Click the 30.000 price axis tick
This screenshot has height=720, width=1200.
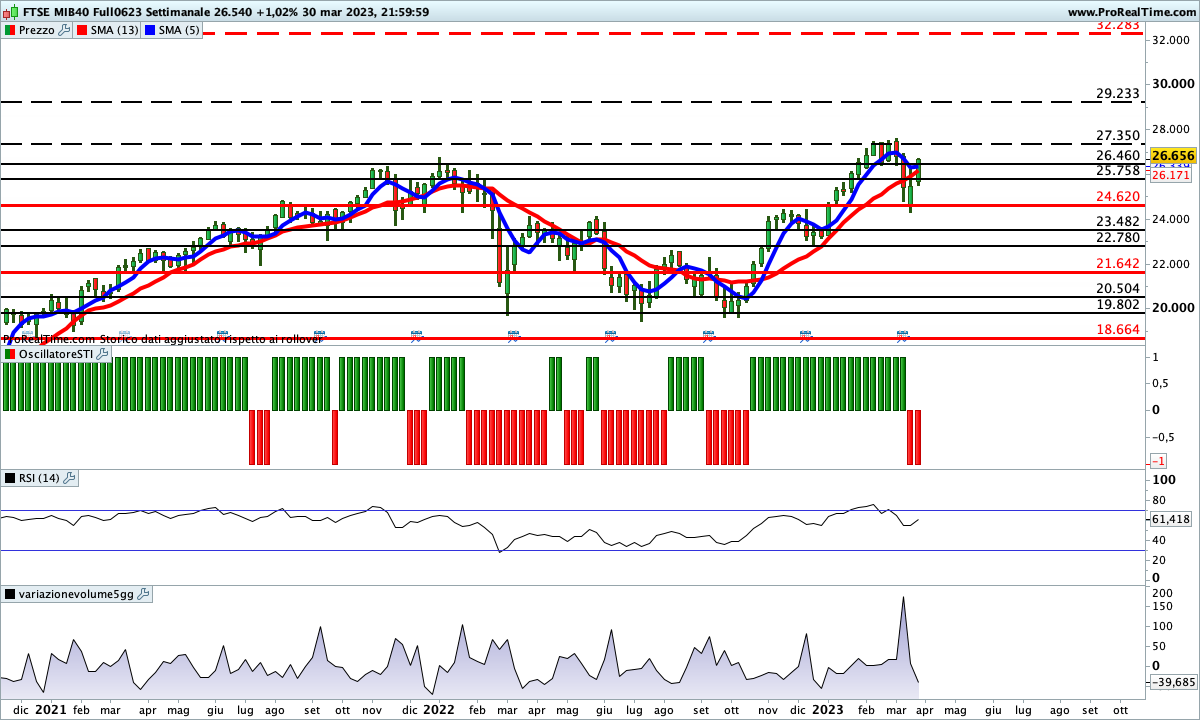(x=1173, y=84)
